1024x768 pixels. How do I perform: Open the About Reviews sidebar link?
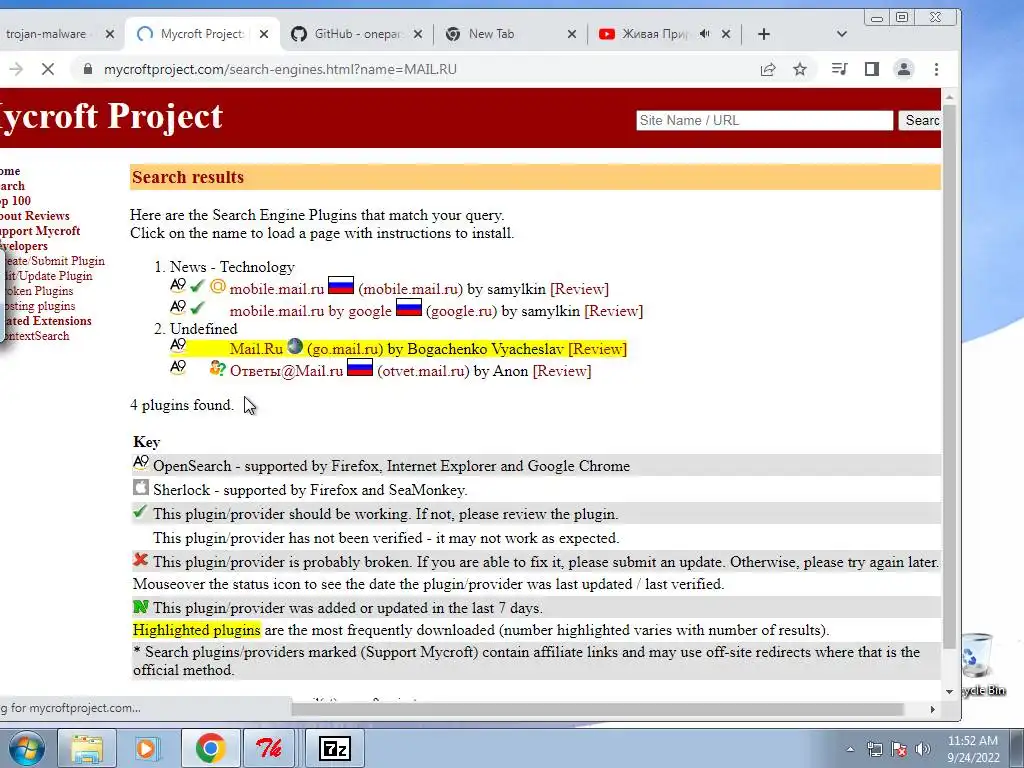[35, 216]
